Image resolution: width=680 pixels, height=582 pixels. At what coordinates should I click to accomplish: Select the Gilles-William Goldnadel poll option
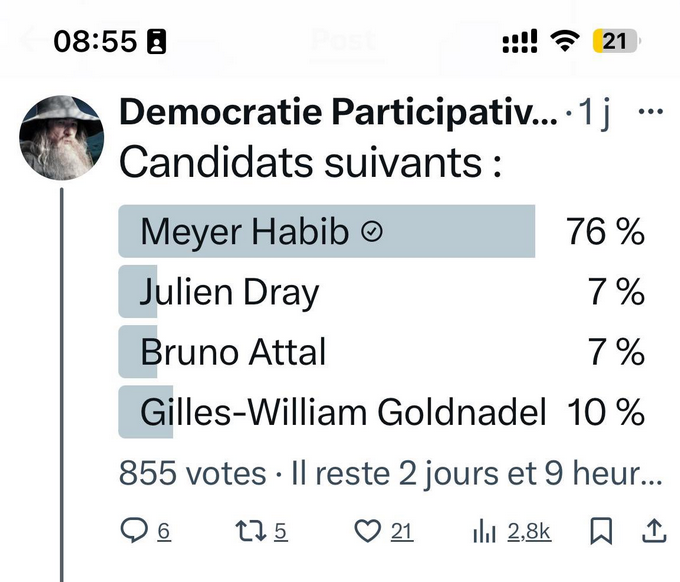[343, 411]
